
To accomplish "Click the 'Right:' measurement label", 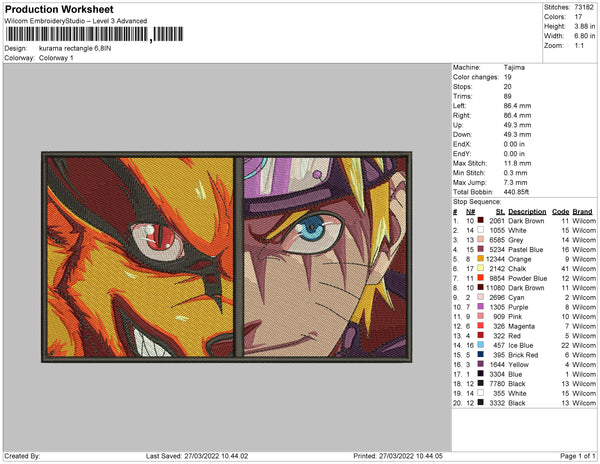I will click(461, 115).
